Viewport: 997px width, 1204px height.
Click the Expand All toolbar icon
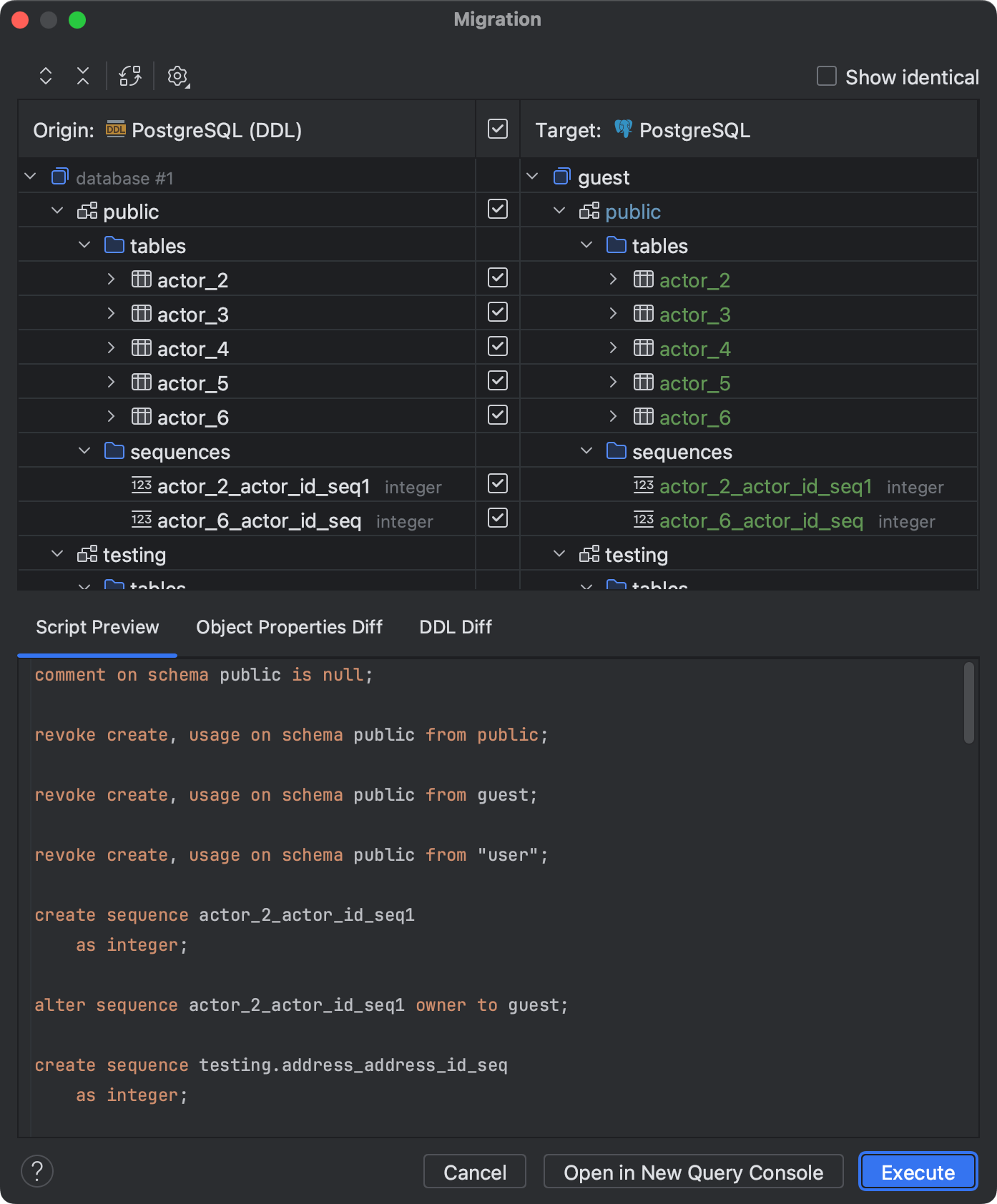(46, 77)
